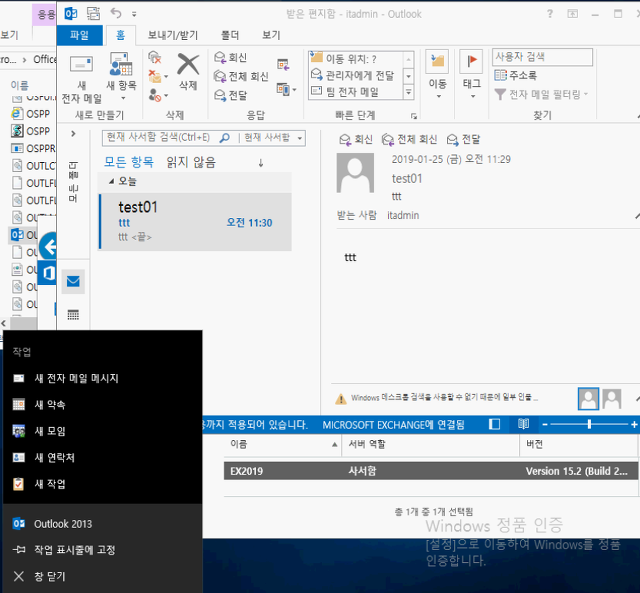Click the zoom in plus button

[634, 425]
